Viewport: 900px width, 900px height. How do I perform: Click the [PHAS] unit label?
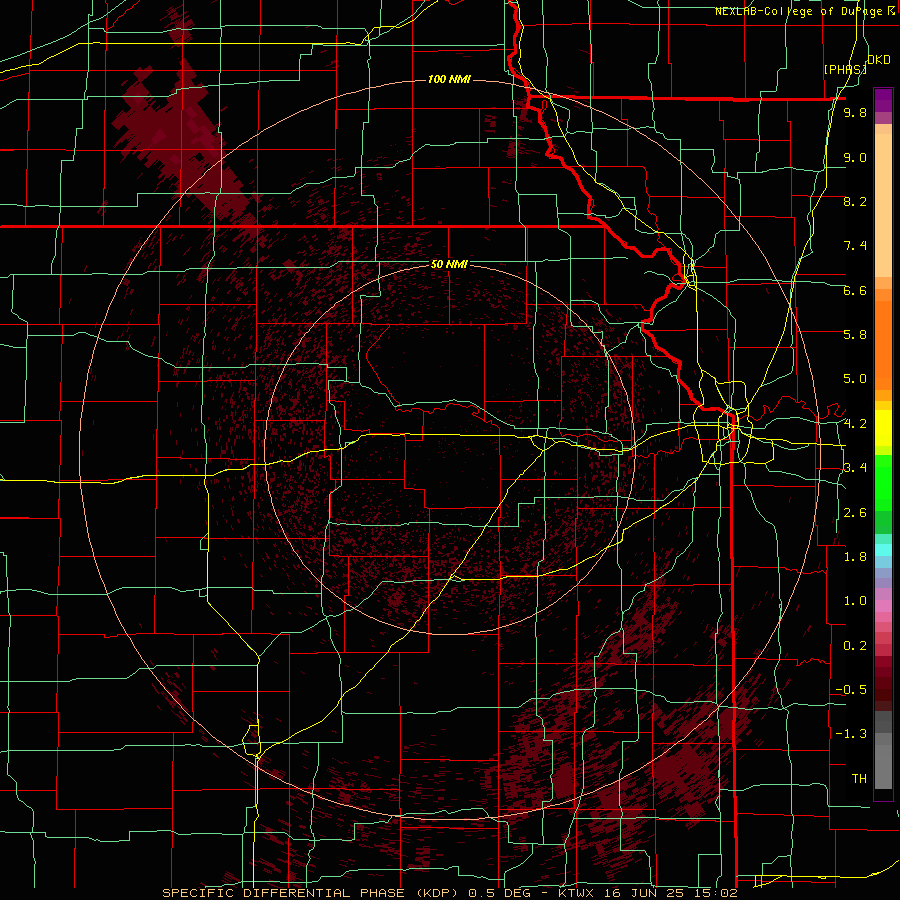(844, 69)
